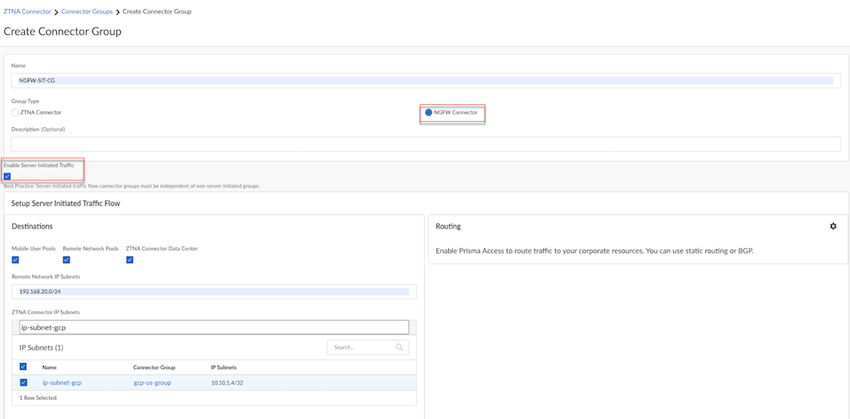The image size is (850, 419).
Task: Uncheck the Mobile User Pools checkbox
Action: click(x=15, y=260)
